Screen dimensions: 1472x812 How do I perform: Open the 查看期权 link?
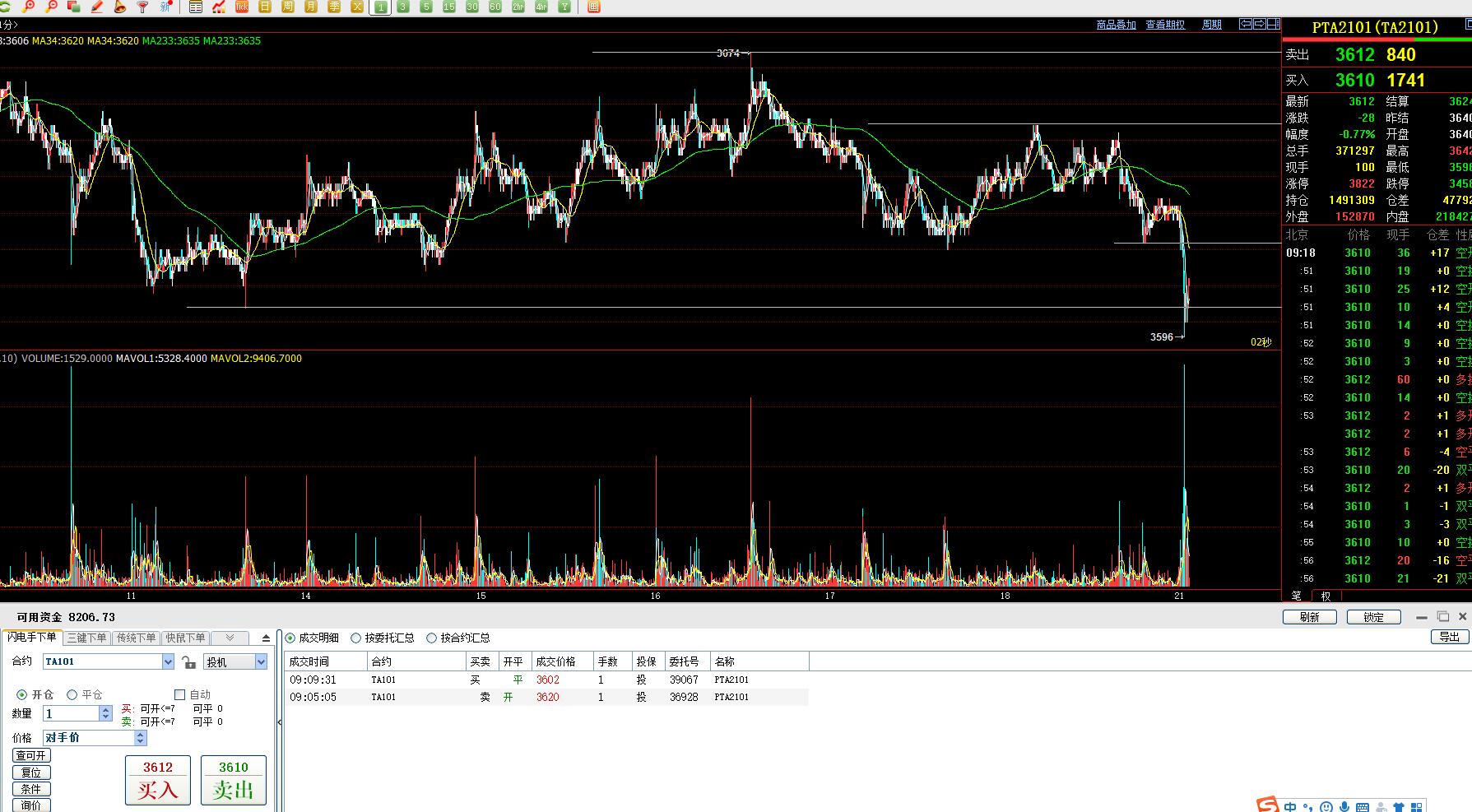tap(1165, 25)
